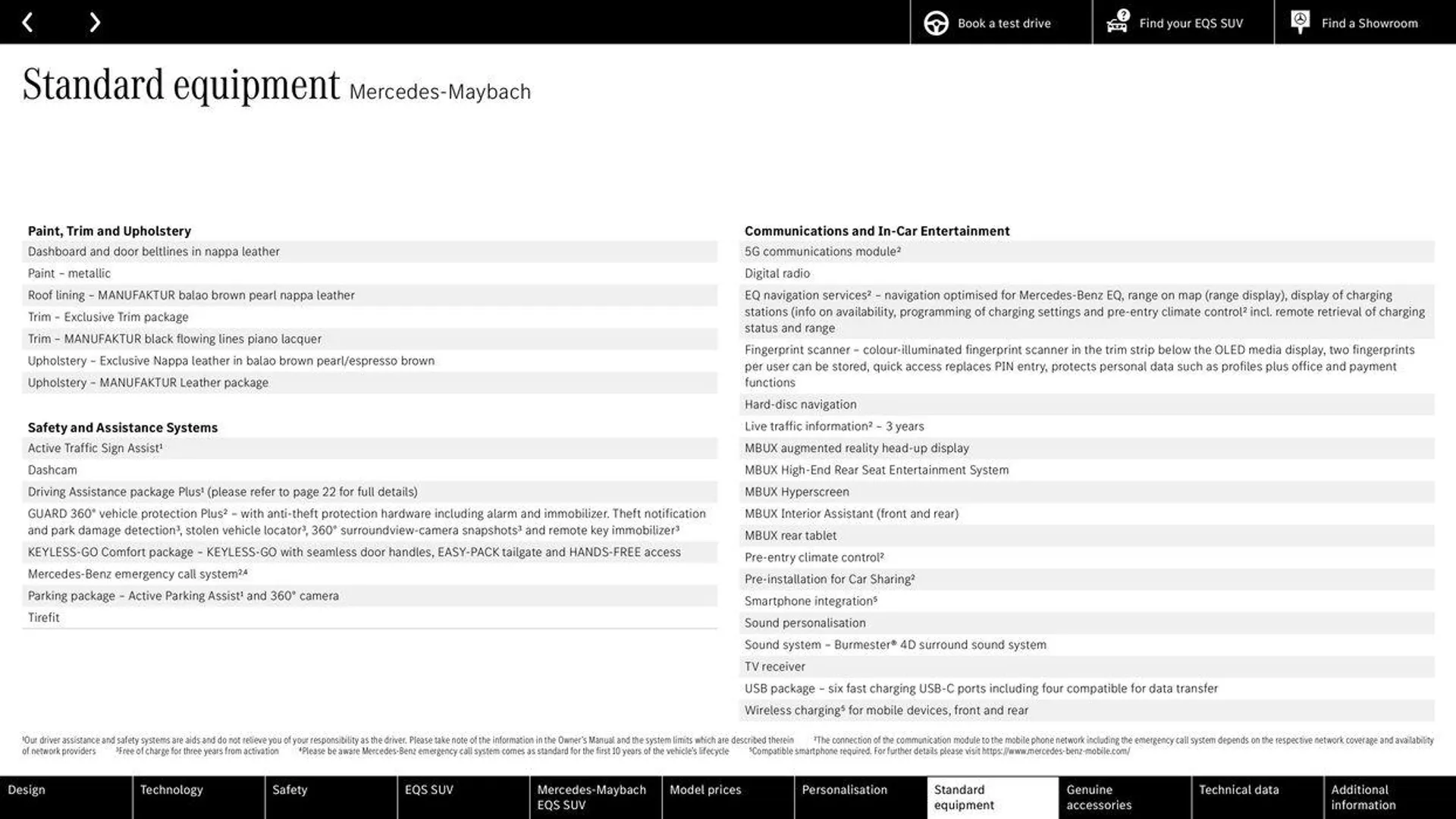Click the Find your EQS SUV car icon
Image resolution: width=1456 pixels, height=819 pixels.
(x=1115, y=22)
